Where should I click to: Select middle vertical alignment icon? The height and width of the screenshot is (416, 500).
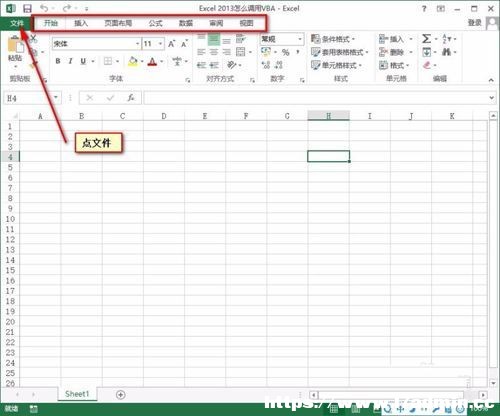pos(214,40)
